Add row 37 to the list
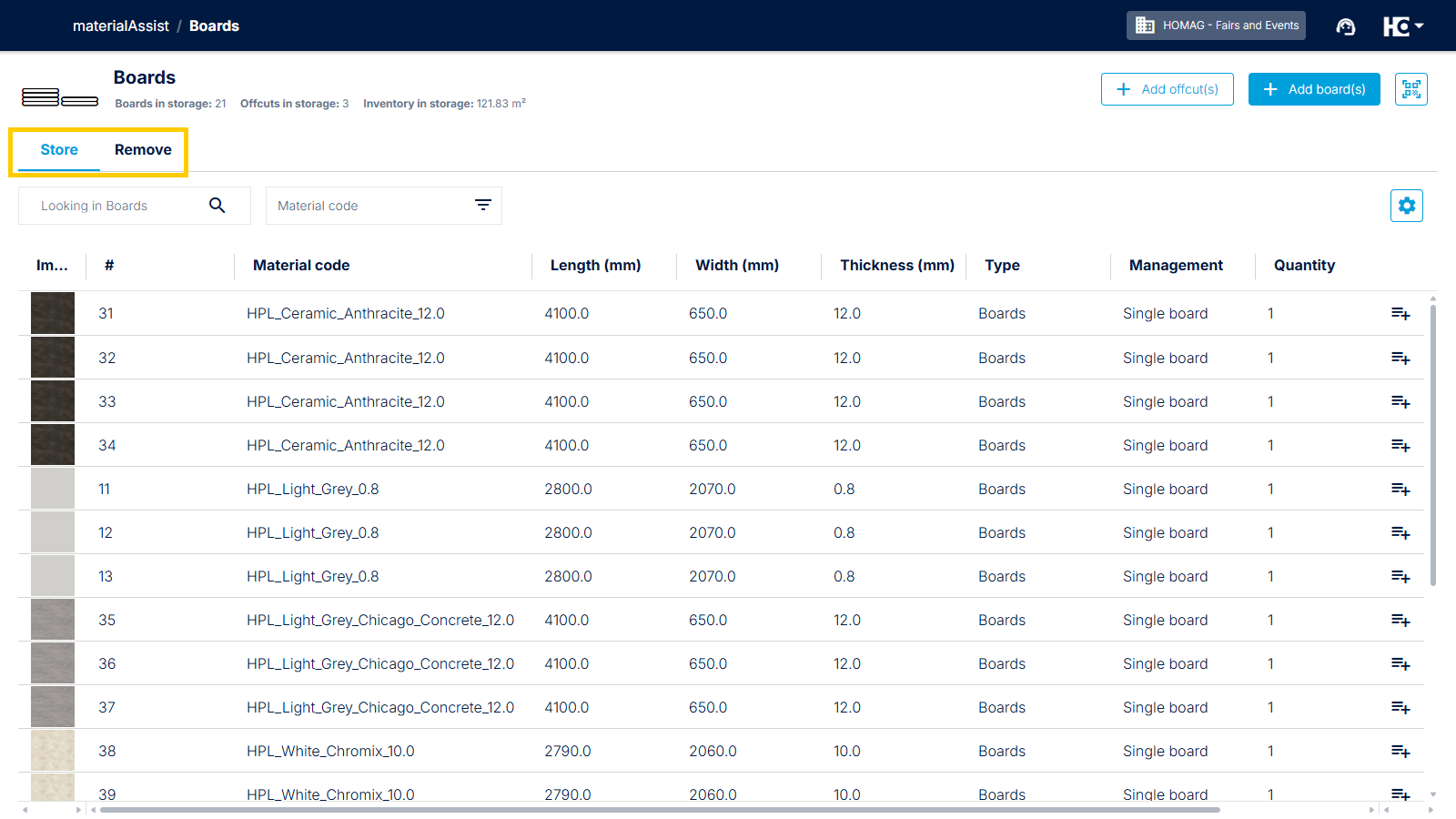This screenshot has width=1456, height=819. [1400, 708]
